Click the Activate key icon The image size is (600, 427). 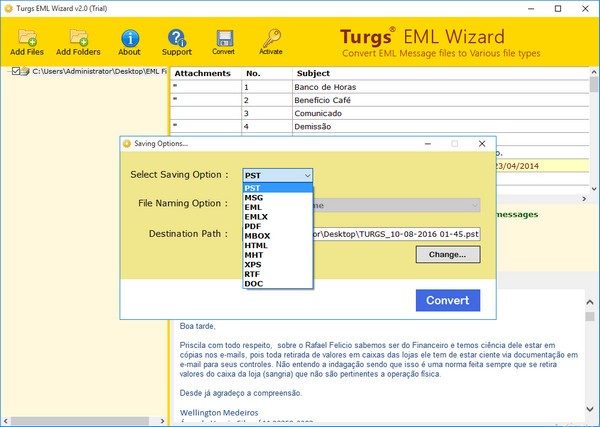[x=272, y=38]
